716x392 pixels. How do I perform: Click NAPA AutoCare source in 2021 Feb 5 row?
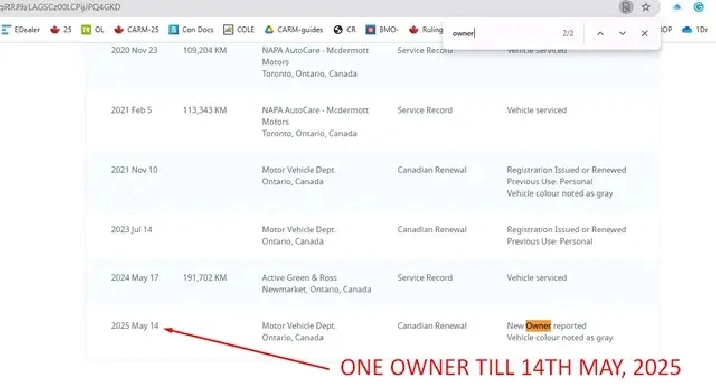[x=315, y=116]
